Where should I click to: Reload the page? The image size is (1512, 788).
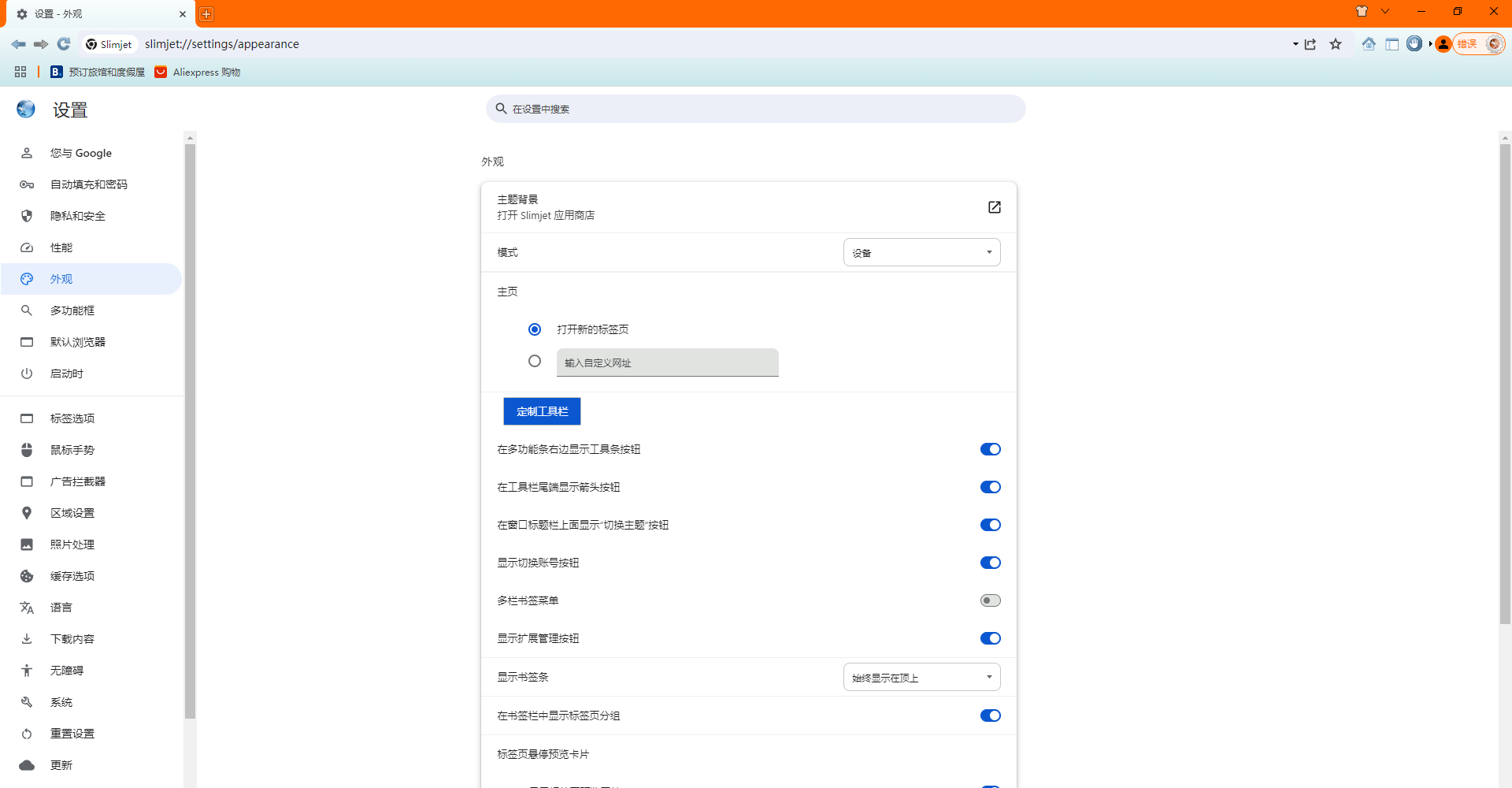point(64,44)
